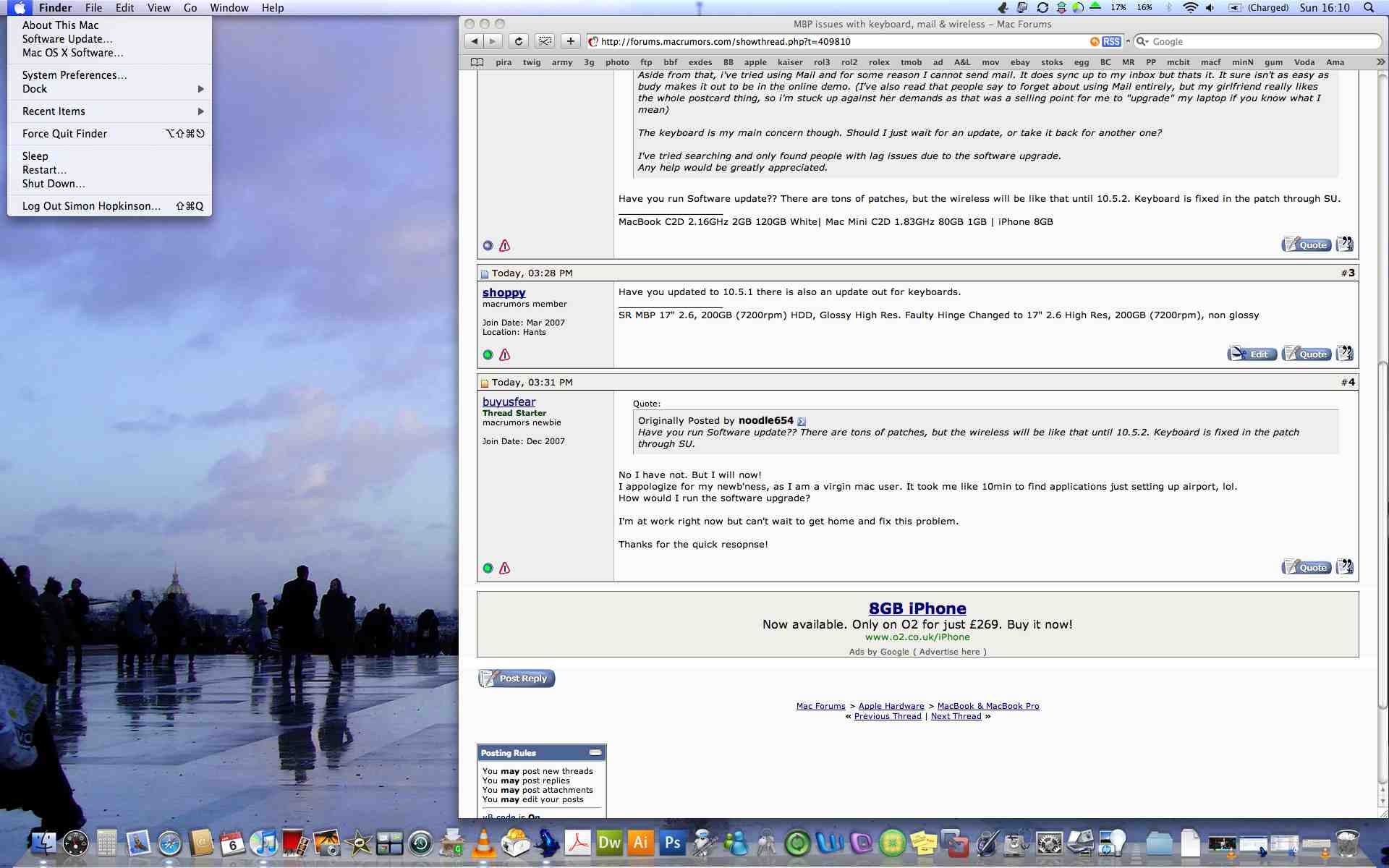Click the RSS badge in address bar
Viewport: 1389px width, 868px height.
[x=1111, y=41]
